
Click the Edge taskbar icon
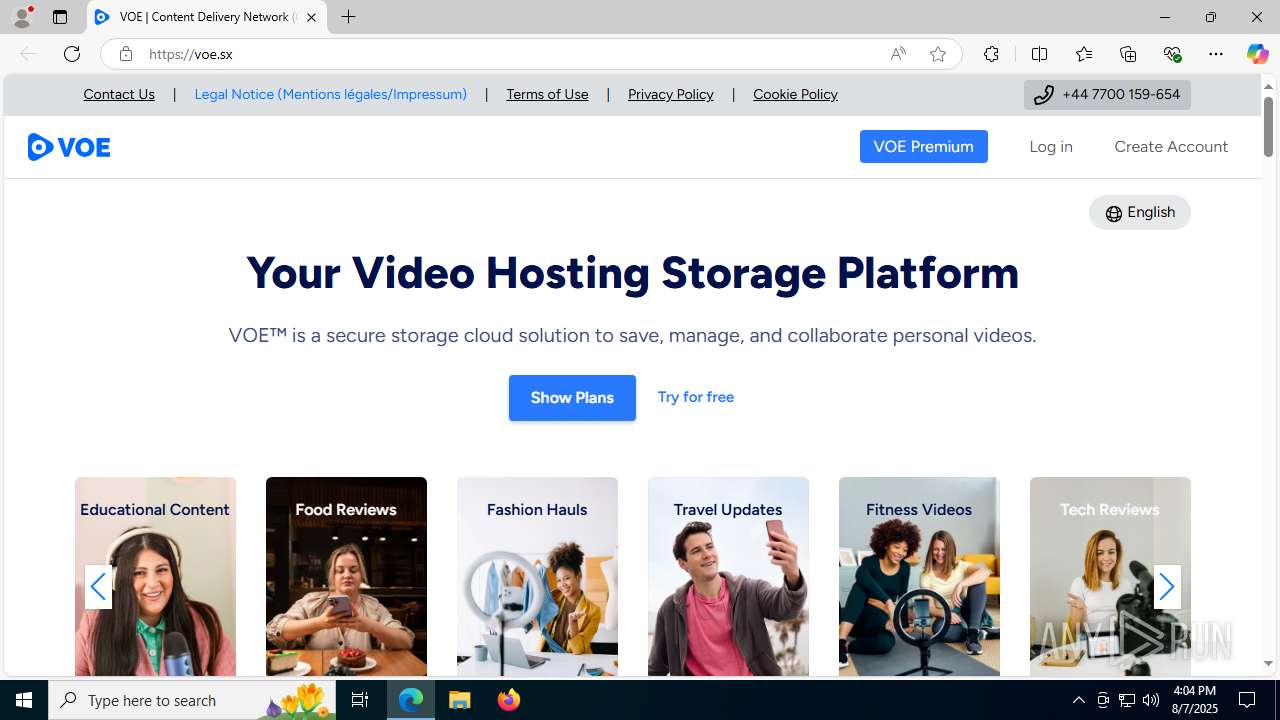[411, 700]
